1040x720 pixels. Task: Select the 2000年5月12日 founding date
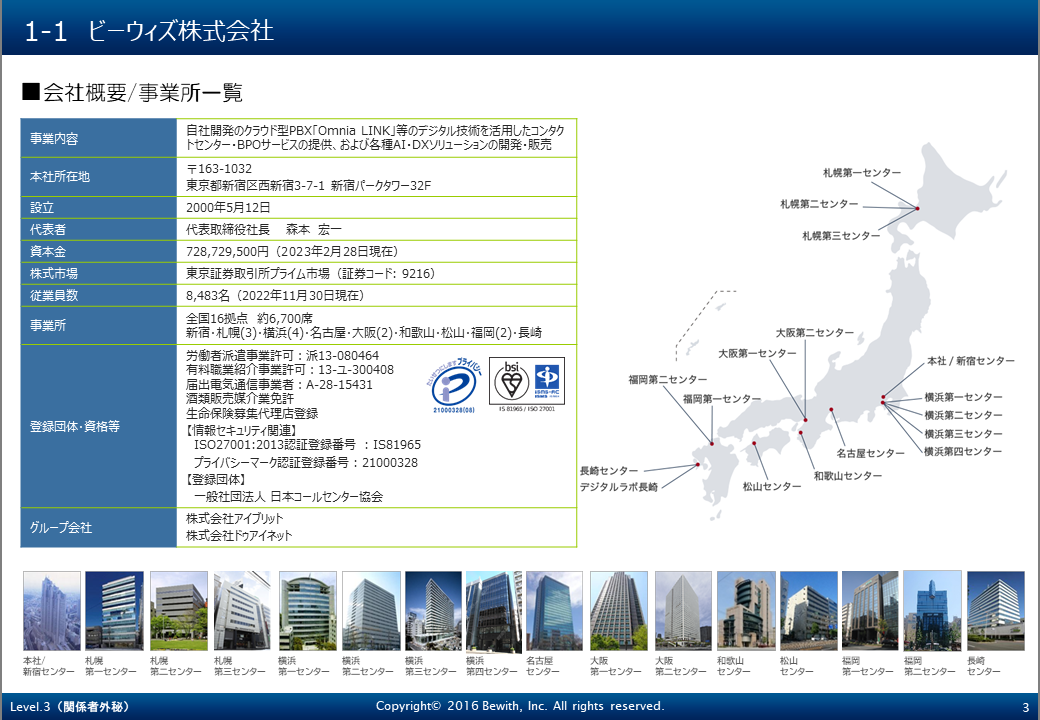coord(228,208)
